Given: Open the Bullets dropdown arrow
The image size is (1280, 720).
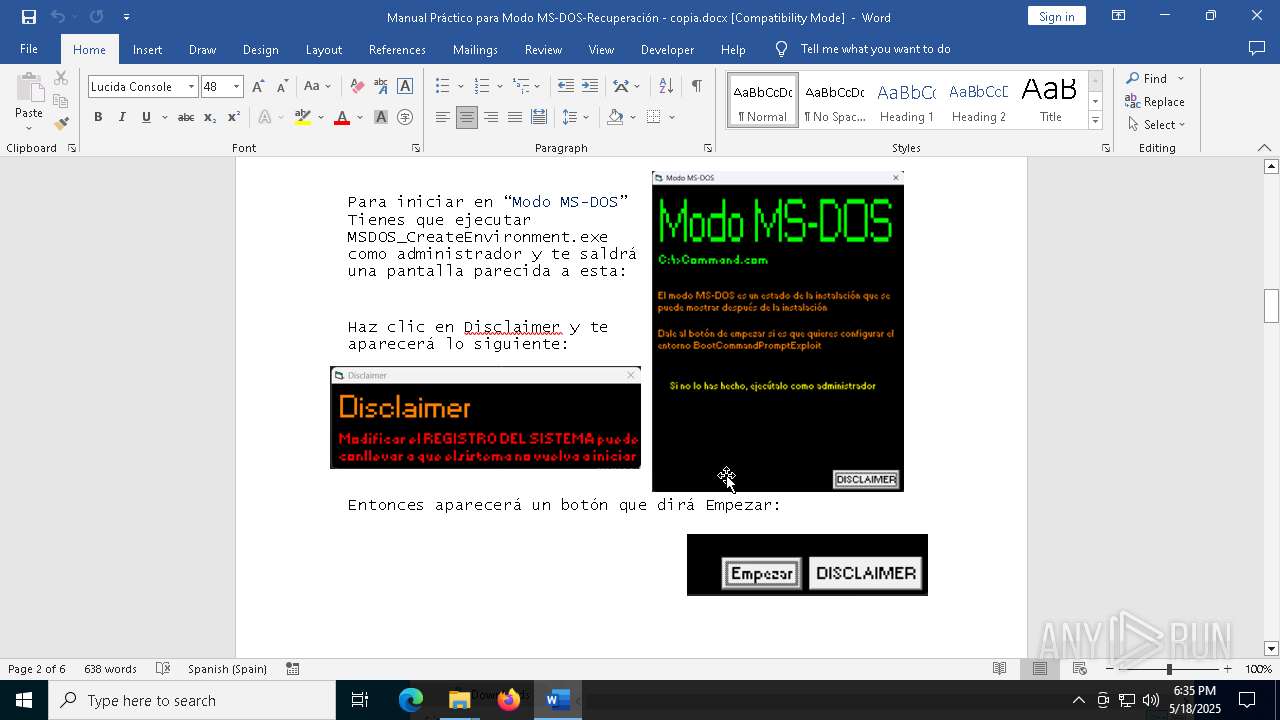Looking at the screenshot, I should pyautogui.click(x=461, y=87).
